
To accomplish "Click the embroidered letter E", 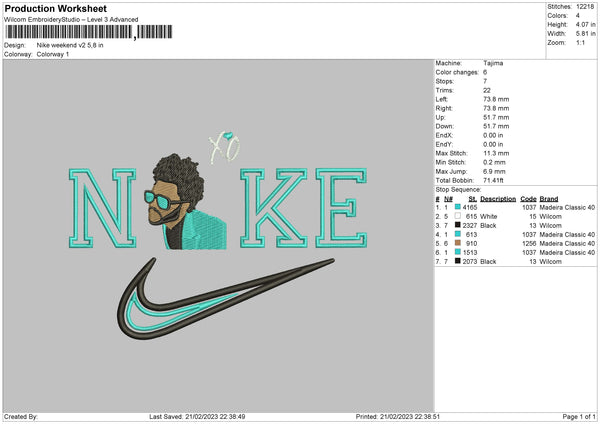I will coord(341,208).
